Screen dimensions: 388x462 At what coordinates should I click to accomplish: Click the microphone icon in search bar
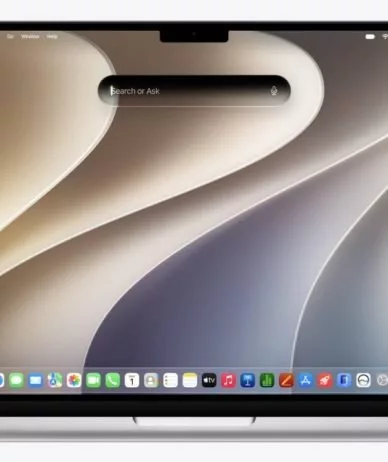274,91
